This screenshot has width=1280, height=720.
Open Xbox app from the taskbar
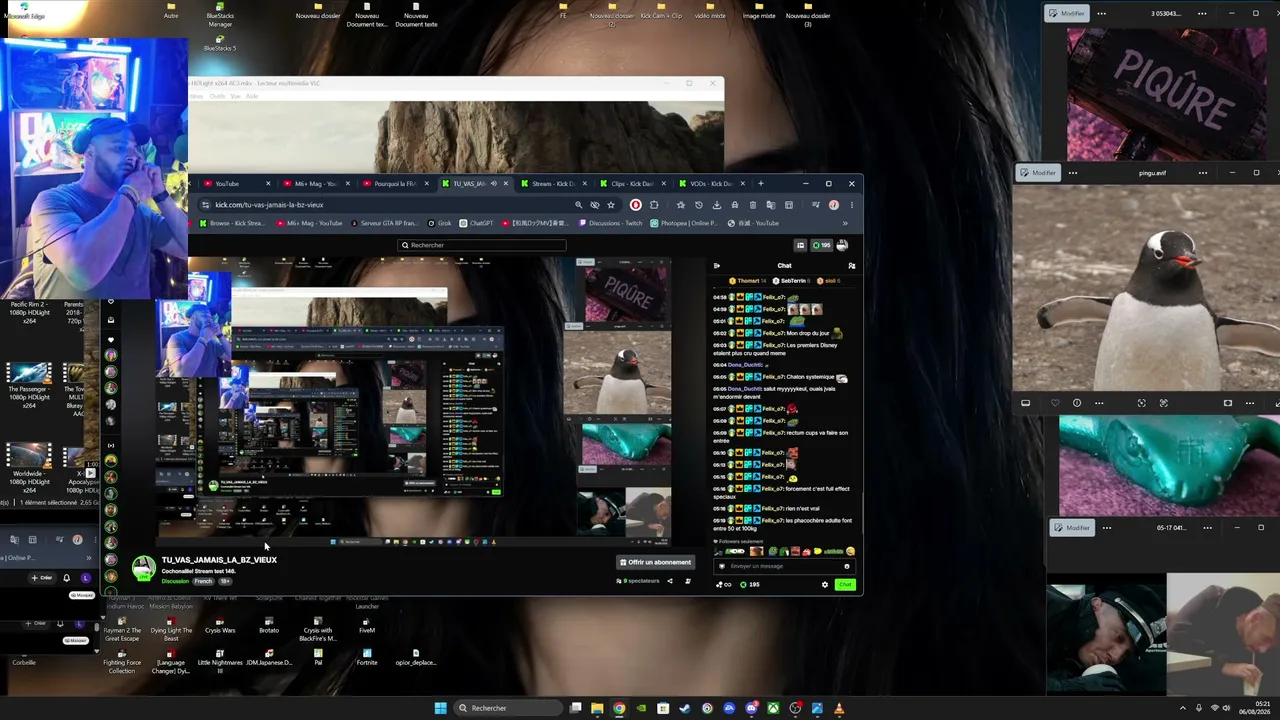click(x=773, y=708)
